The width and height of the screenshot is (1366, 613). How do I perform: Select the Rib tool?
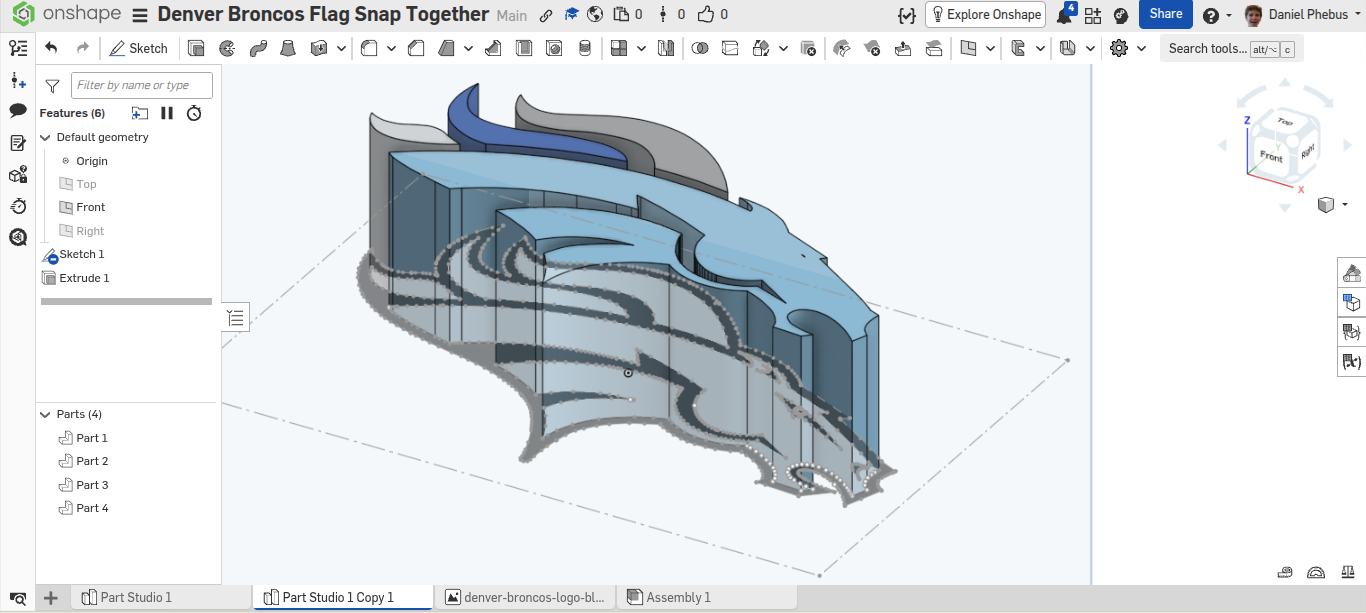(493, 48)
